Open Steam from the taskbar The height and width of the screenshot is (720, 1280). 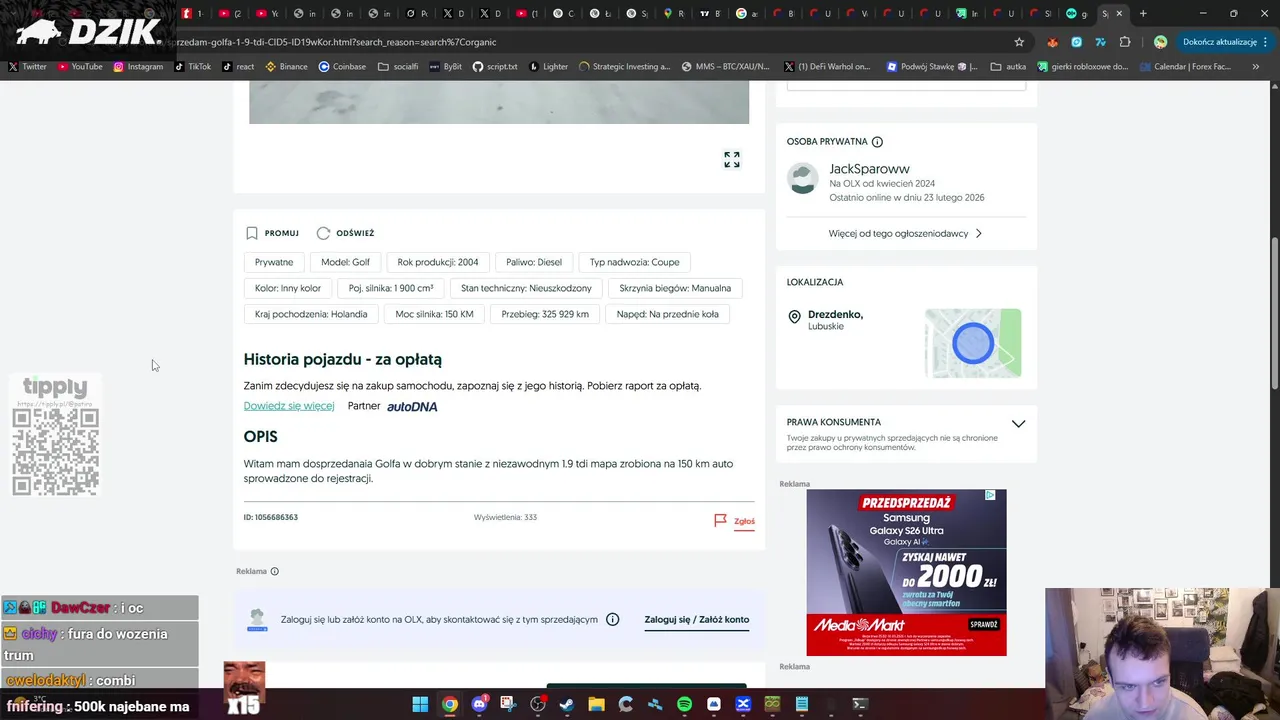(x=567, y=704)
